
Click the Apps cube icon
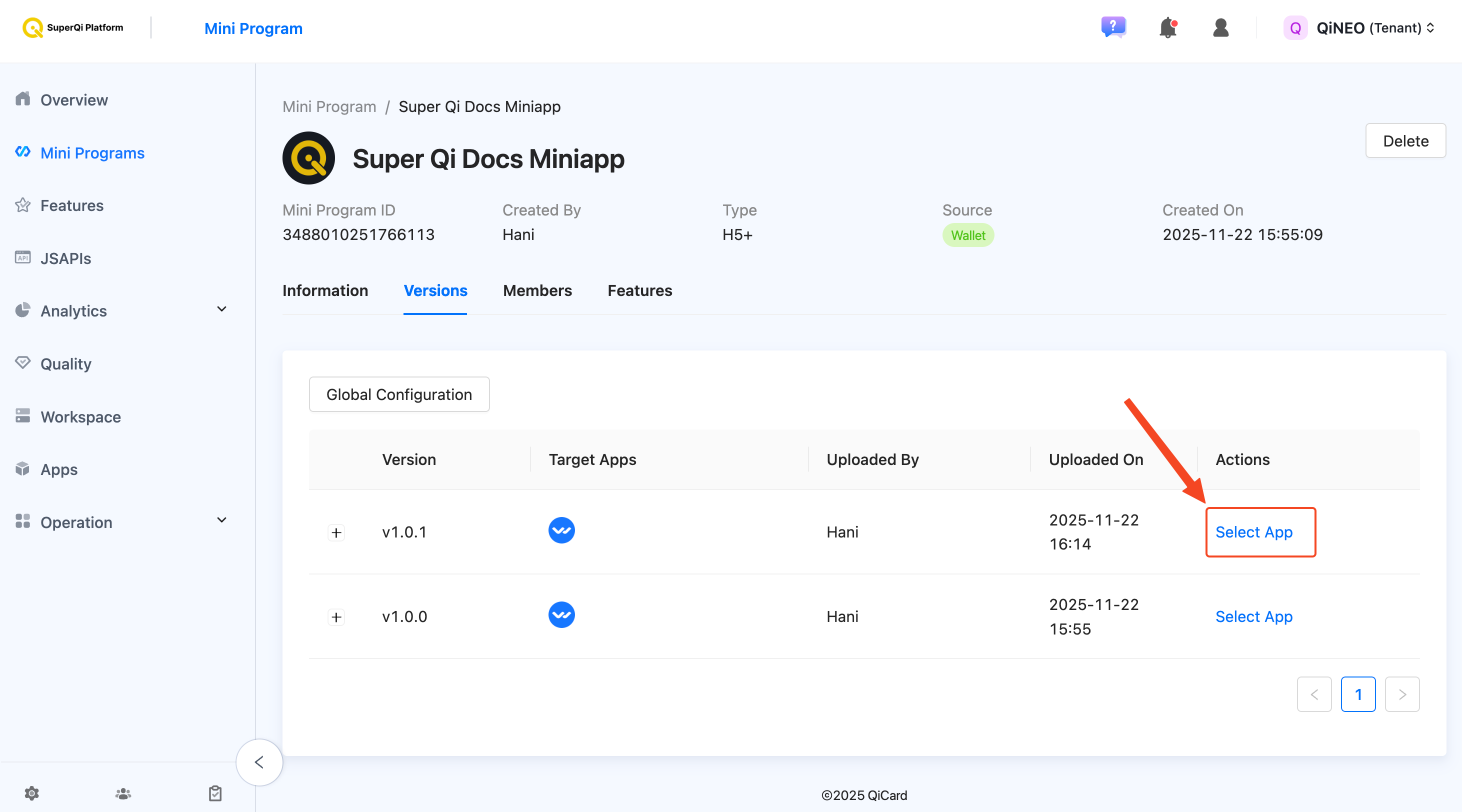(x=22, y=468)
